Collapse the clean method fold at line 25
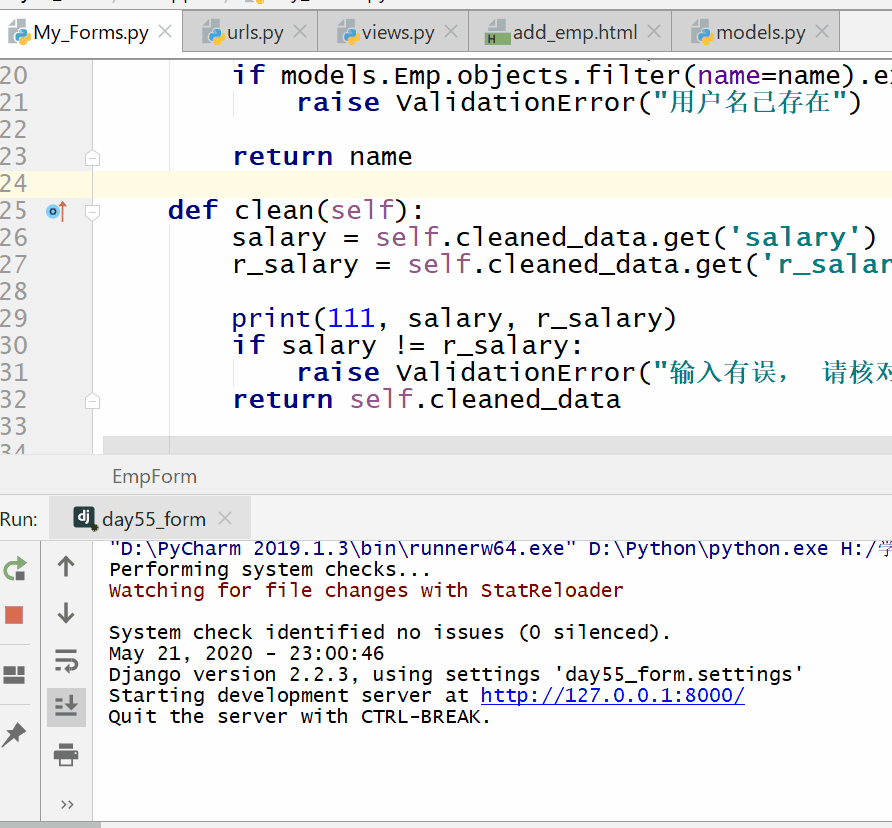Image resolution: width=892 pixels, height=828 pixels. tap(92, 211)
